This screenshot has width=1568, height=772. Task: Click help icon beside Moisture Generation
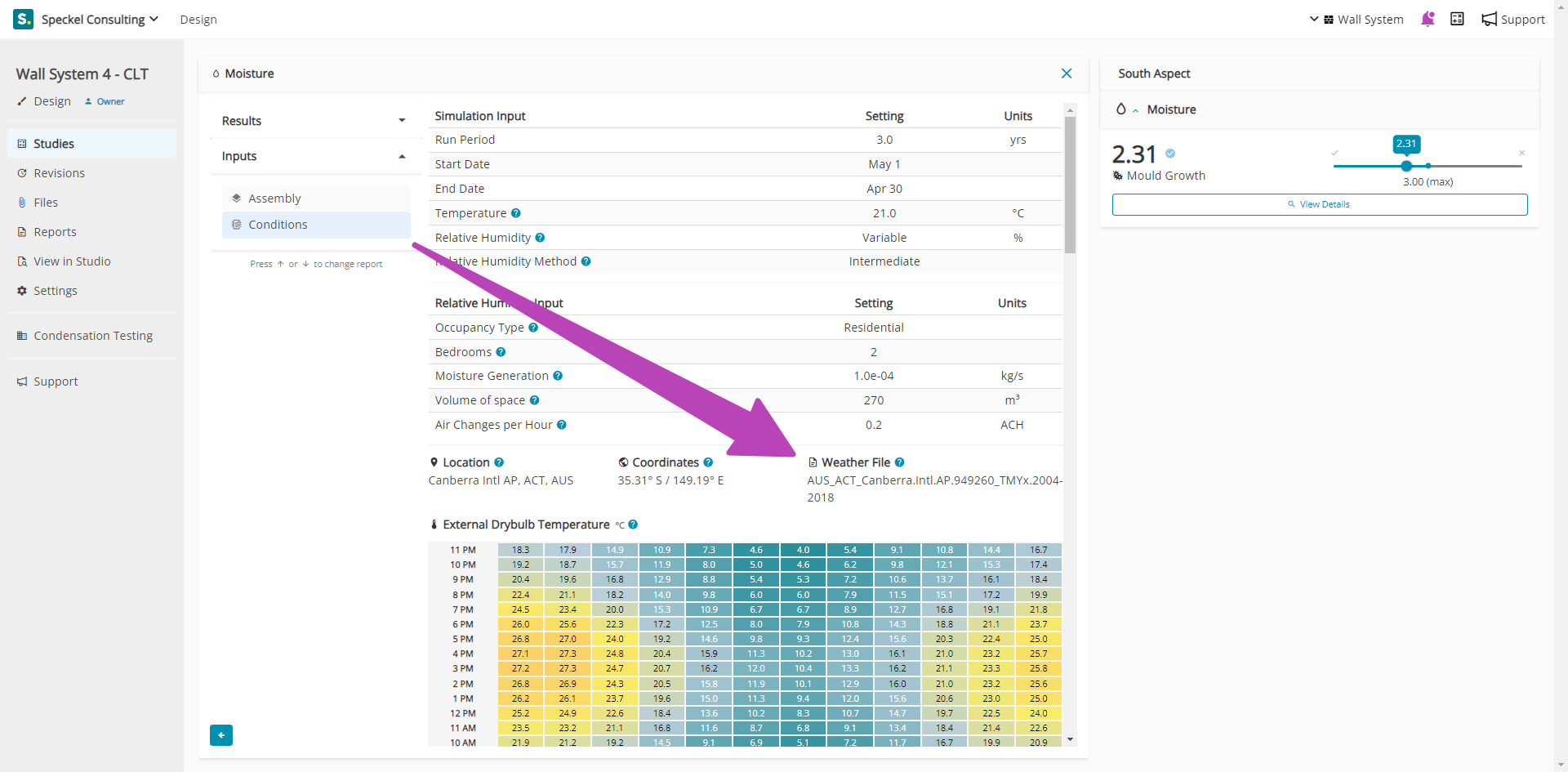coord(558,376)
